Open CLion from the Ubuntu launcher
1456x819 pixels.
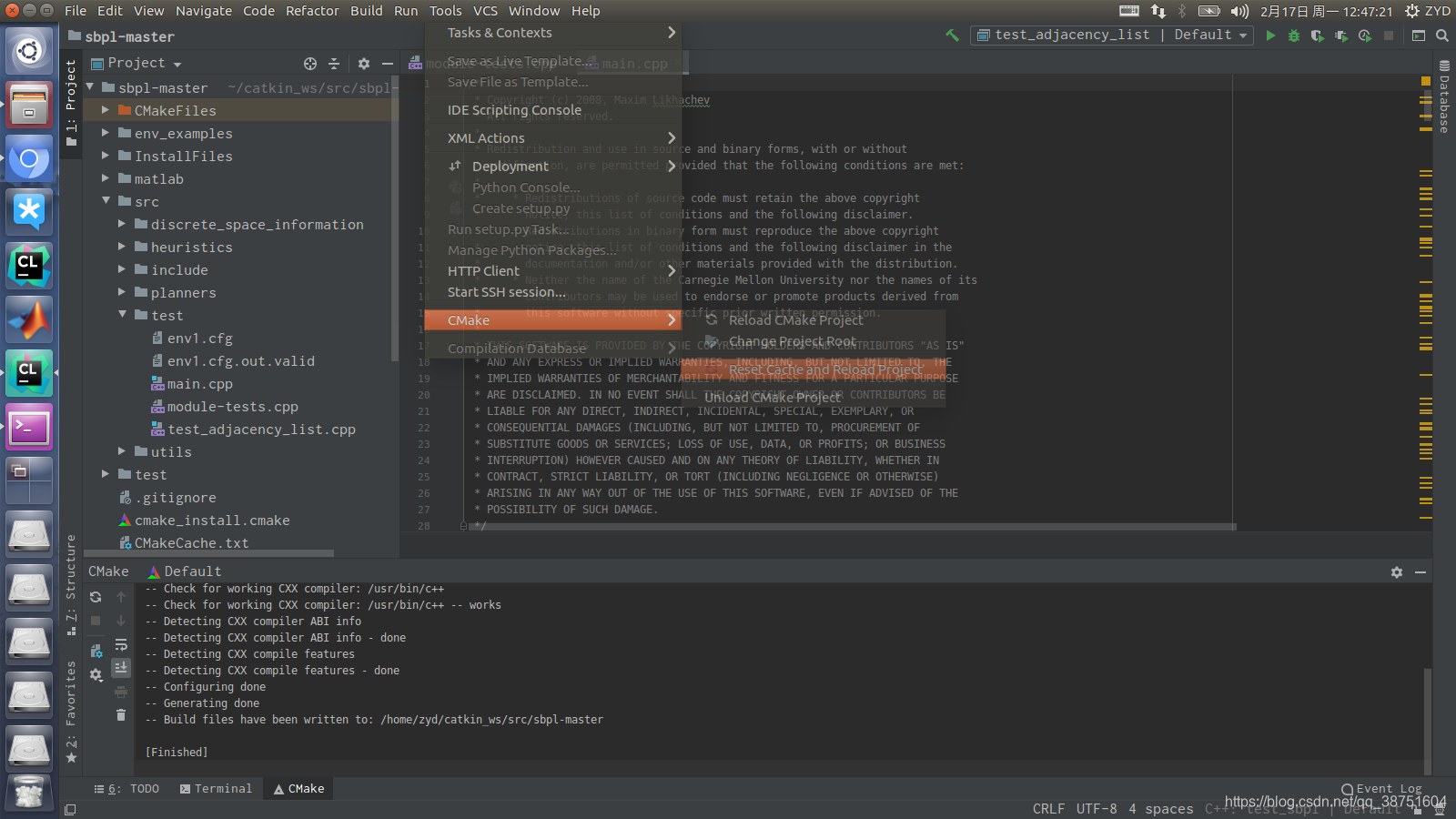click(29, 266)
